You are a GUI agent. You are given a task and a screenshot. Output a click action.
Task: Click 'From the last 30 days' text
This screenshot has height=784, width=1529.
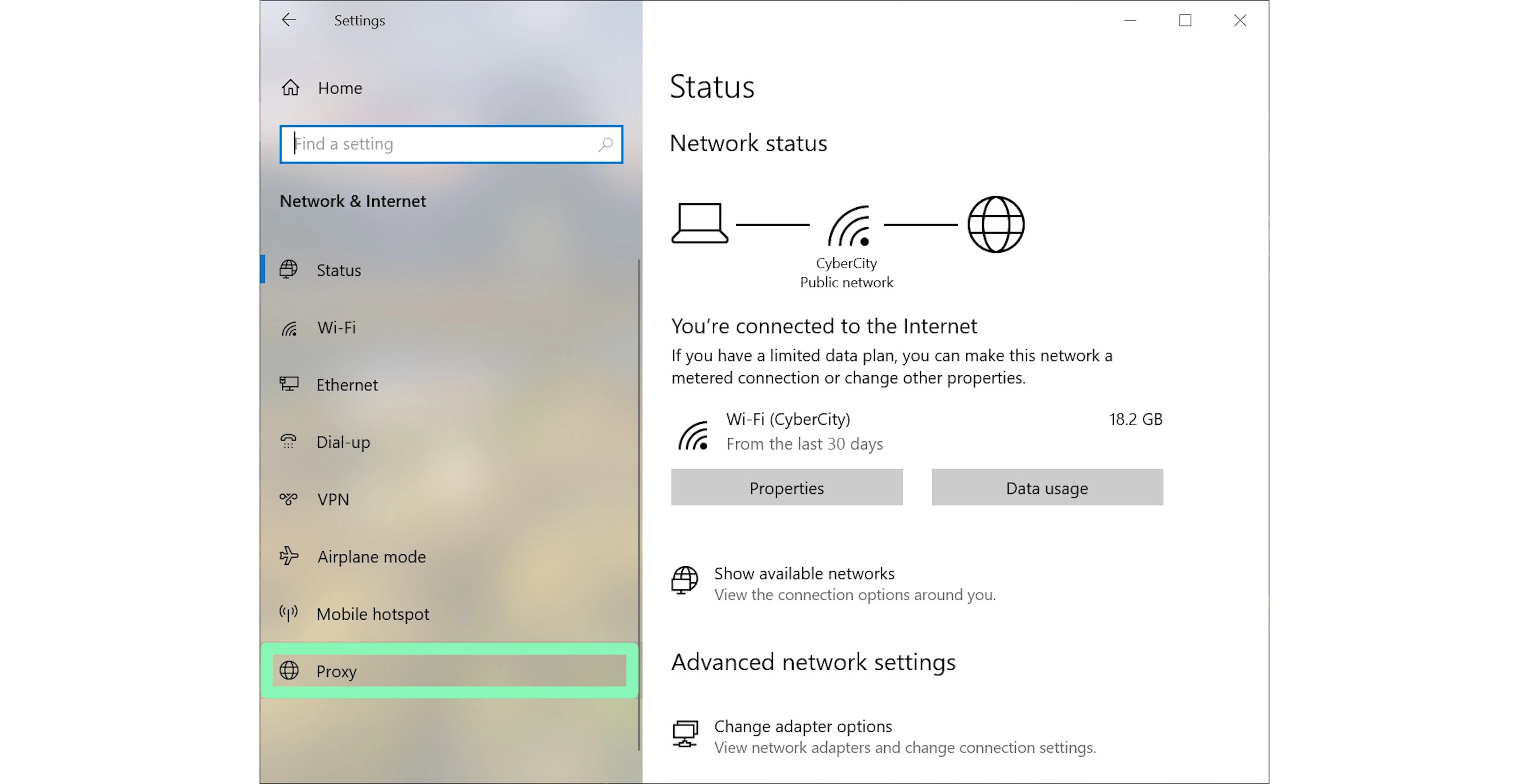click(804, 444)
